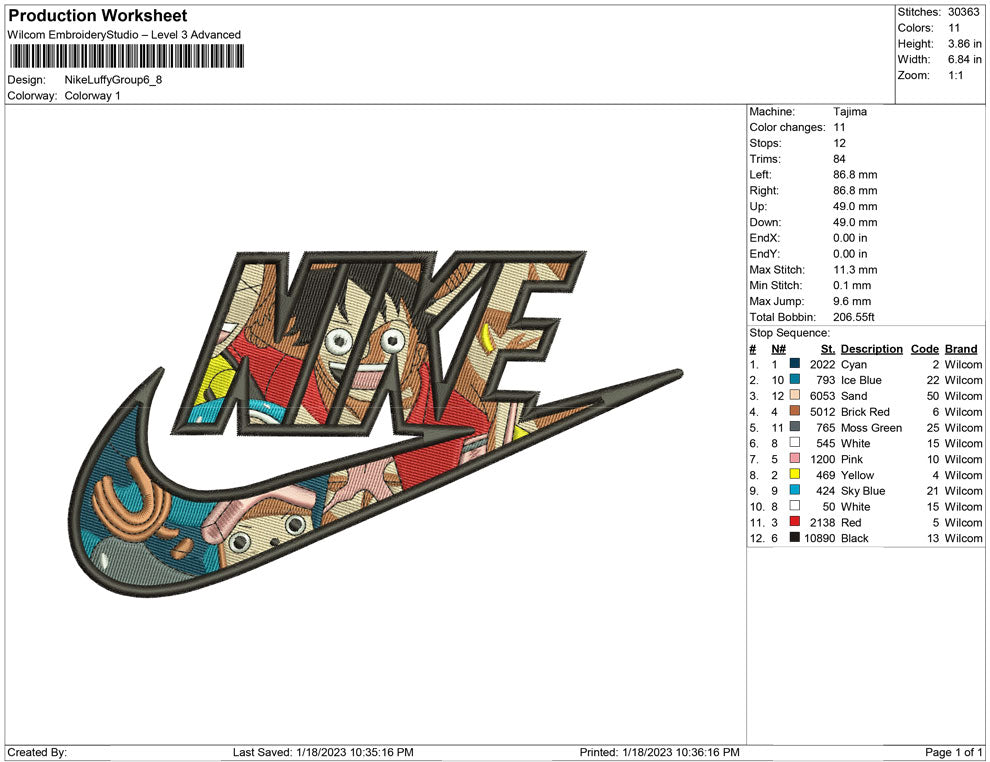Click the barcode under the worksheet title
The image size is (990, 762).
126,57
